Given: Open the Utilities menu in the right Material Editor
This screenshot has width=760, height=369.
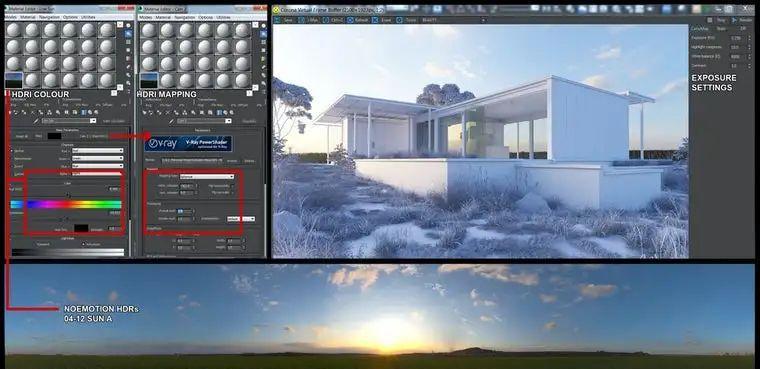Looking at the screenshot, I should pos(222,17).
